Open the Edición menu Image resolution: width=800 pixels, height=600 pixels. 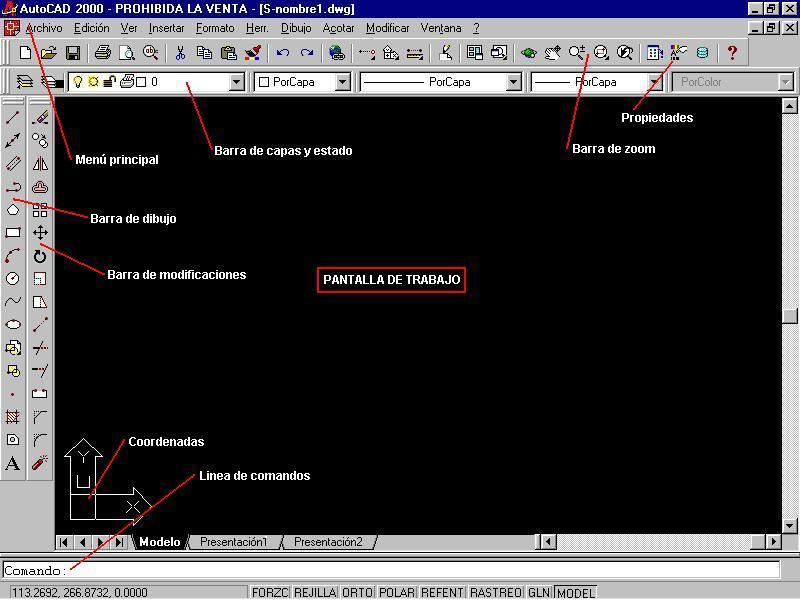92,28
